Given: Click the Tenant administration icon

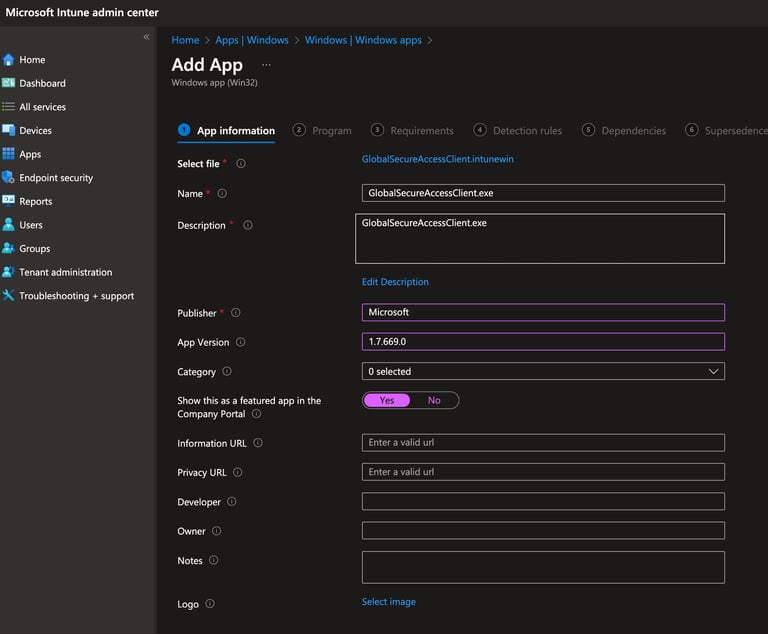Looking at the screenshot, I should coord(8,272).
